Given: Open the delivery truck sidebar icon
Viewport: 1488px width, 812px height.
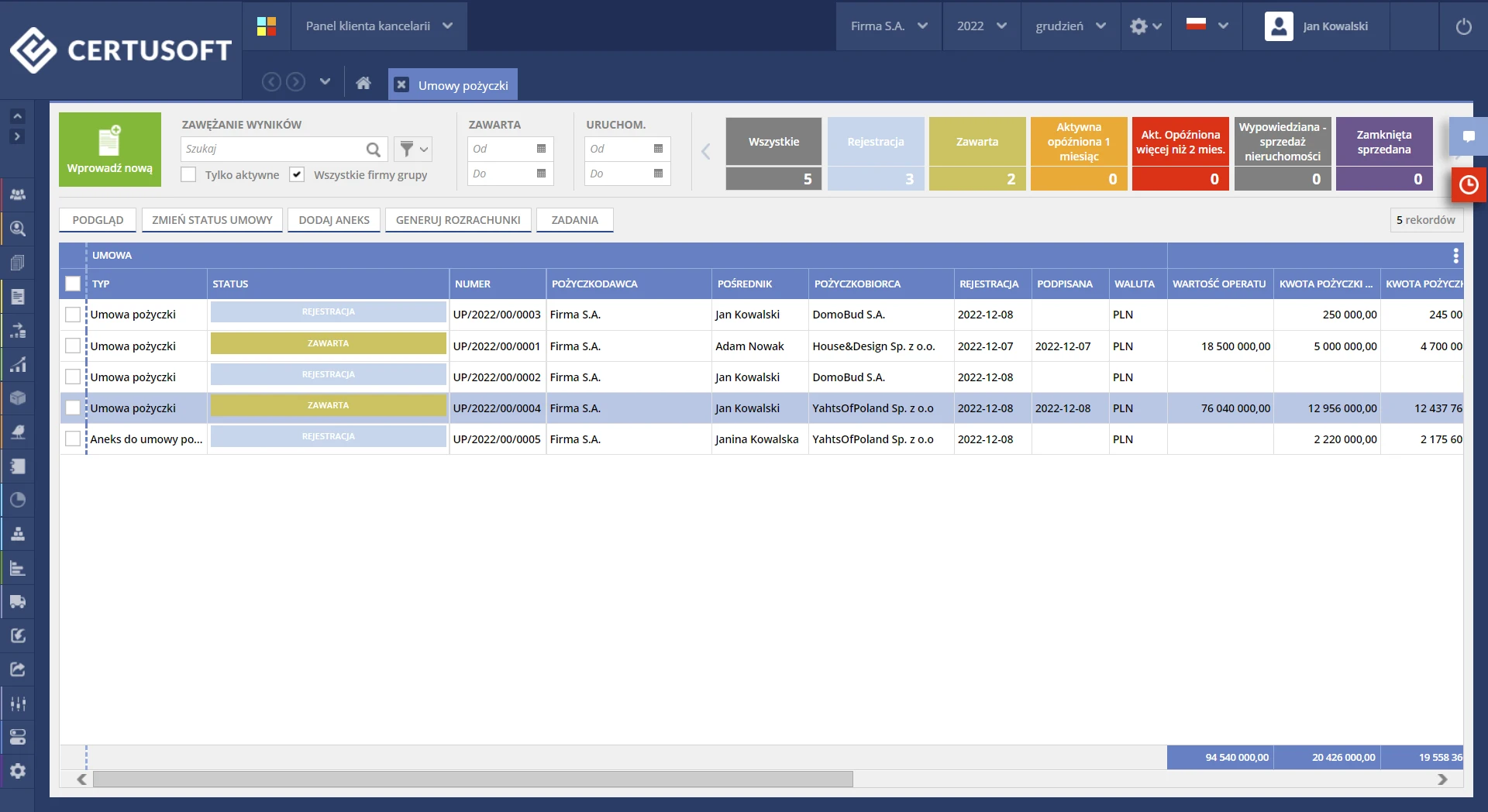Looking at the screenshot, I should pos(18,602).
